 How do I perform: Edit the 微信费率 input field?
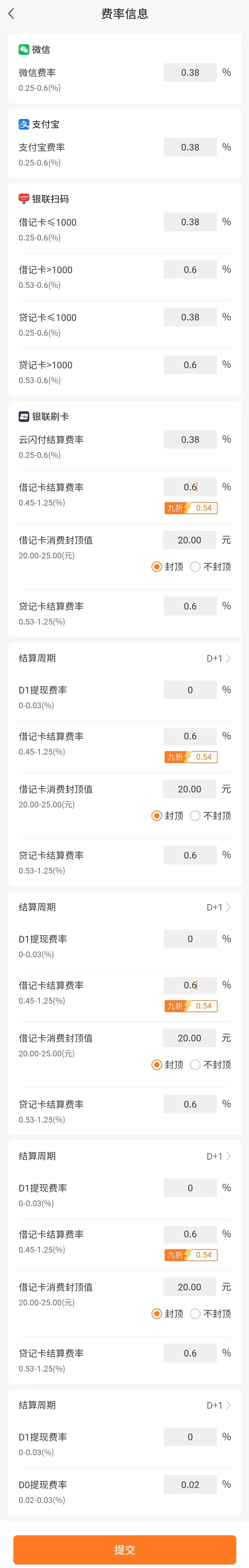[190, 72]
